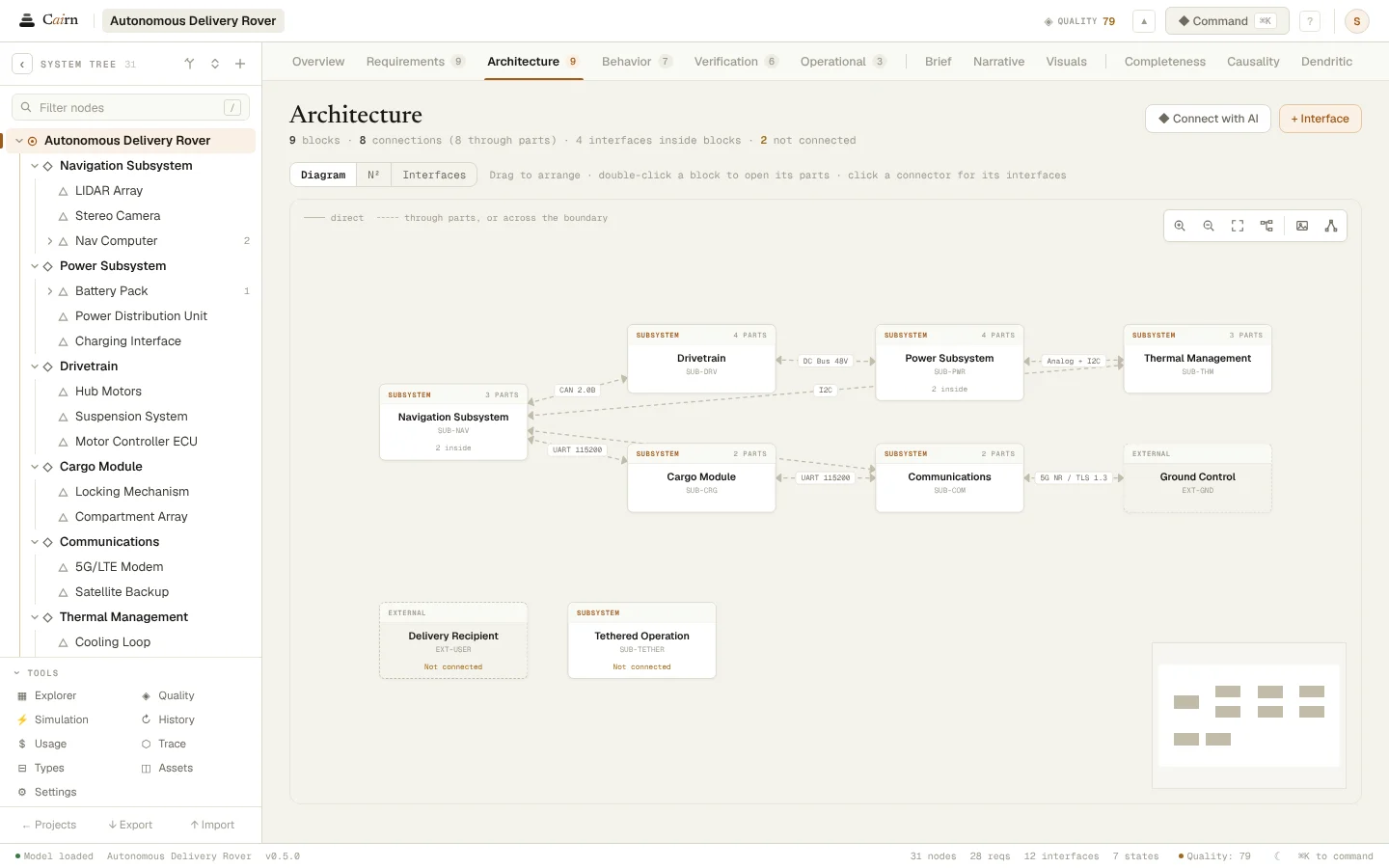
Task: Zoom in on the architecture diagram
Action: pyautogui.click(x=1180, y=226)
